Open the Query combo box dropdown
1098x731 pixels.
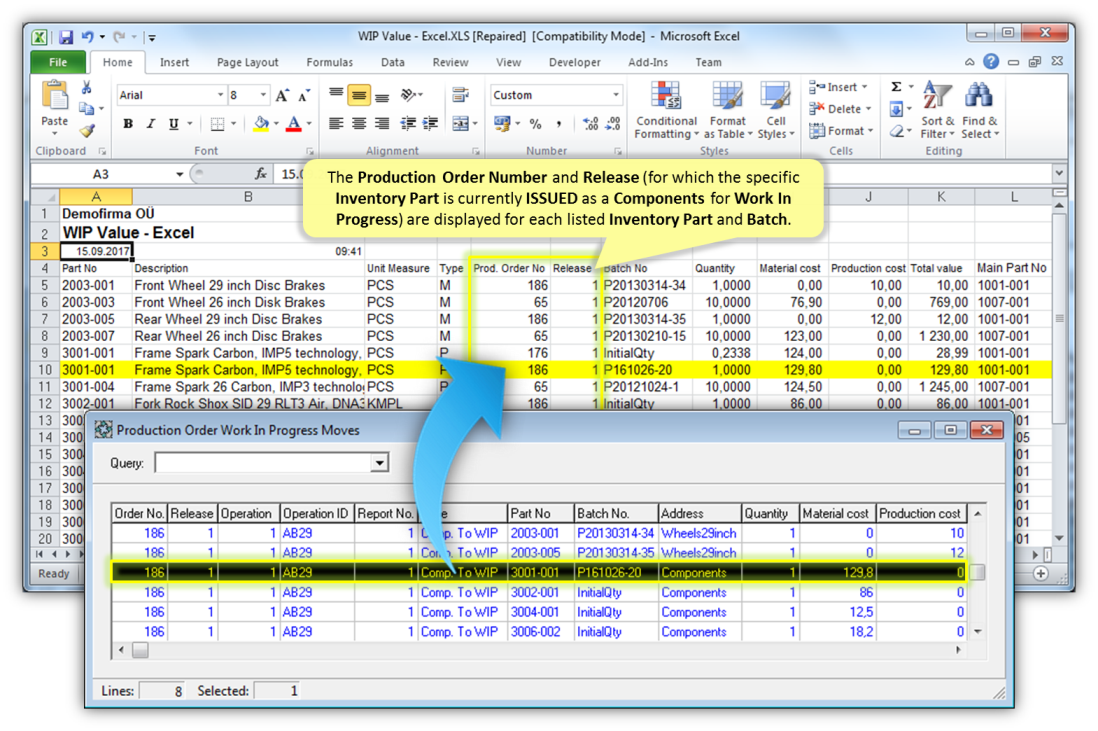click(380, 463)
